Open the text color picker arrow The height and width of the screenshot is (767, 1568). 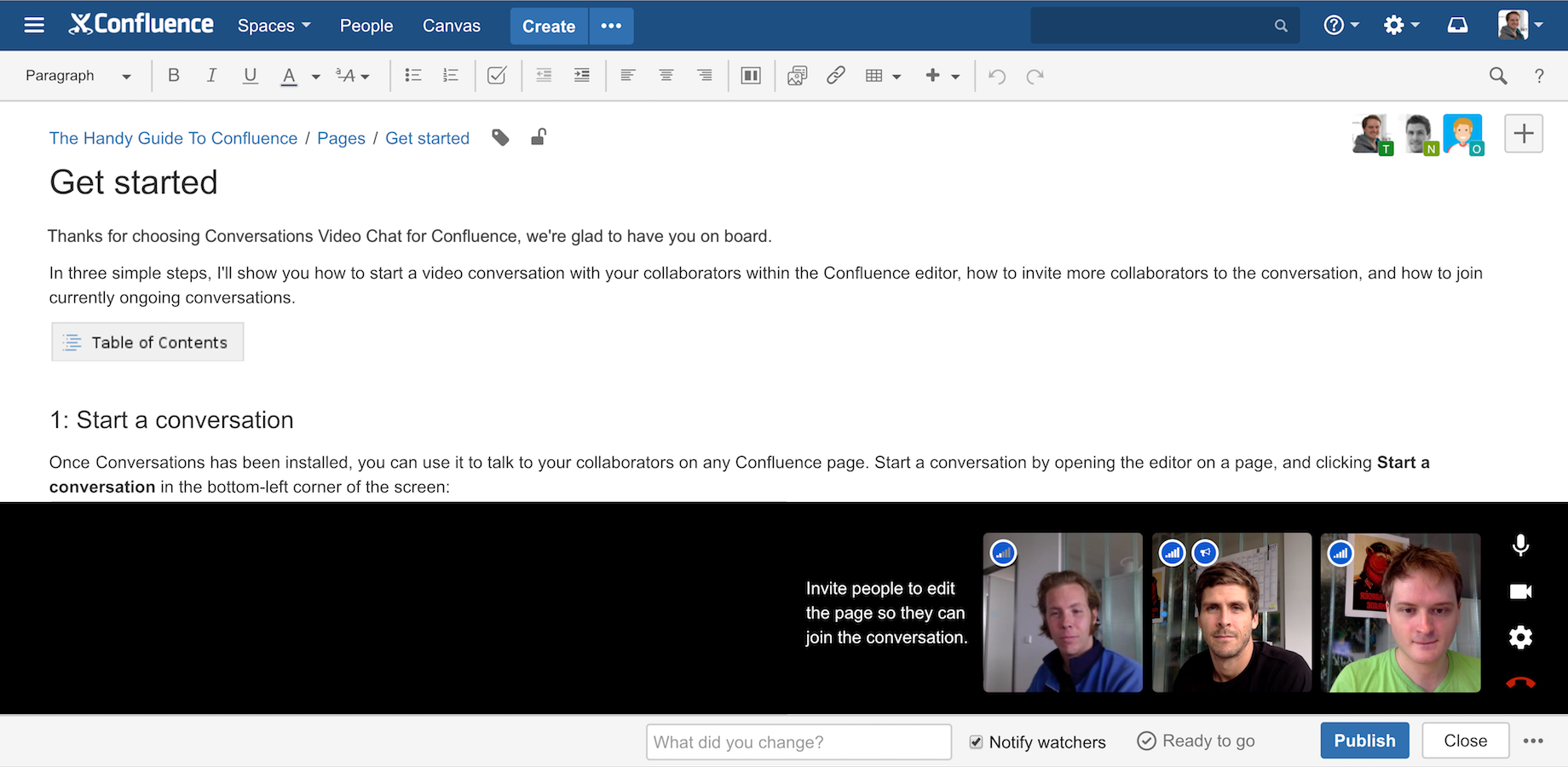click(315, 77)
